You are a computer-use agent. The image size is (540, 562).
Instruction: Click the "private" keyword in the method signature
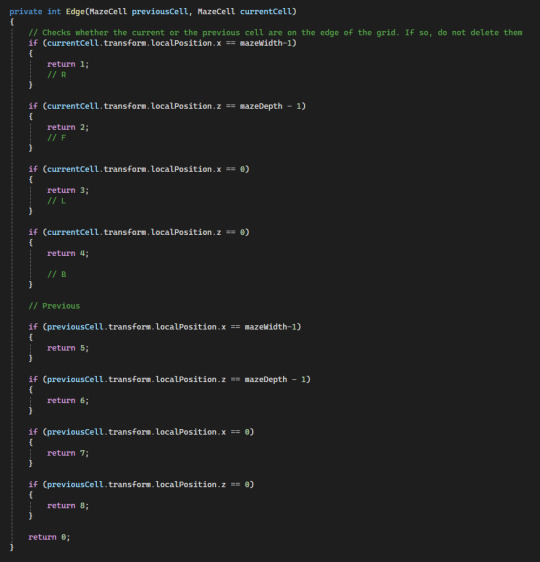[26, 11]
